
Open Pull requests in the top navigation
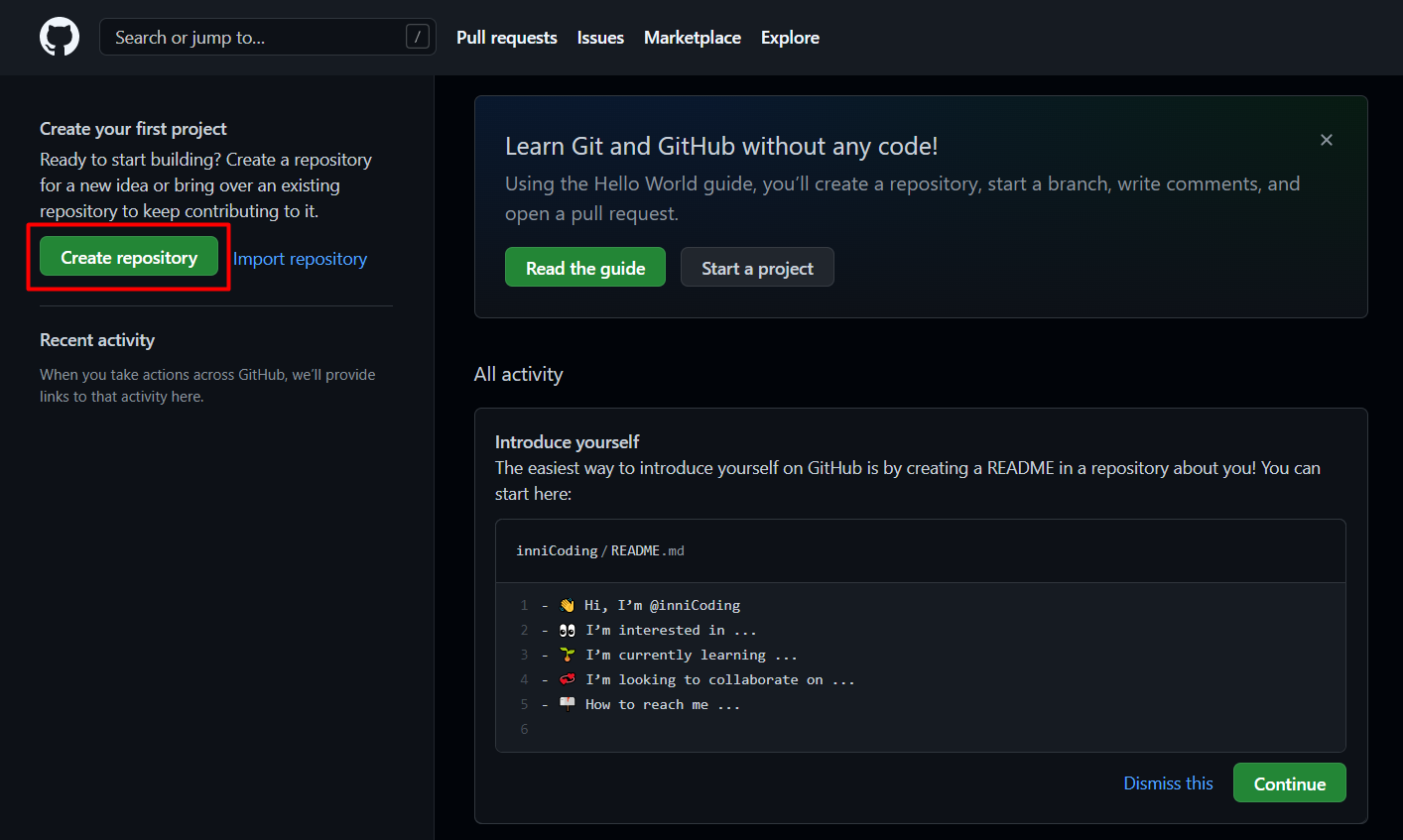[x=507, y=38]
